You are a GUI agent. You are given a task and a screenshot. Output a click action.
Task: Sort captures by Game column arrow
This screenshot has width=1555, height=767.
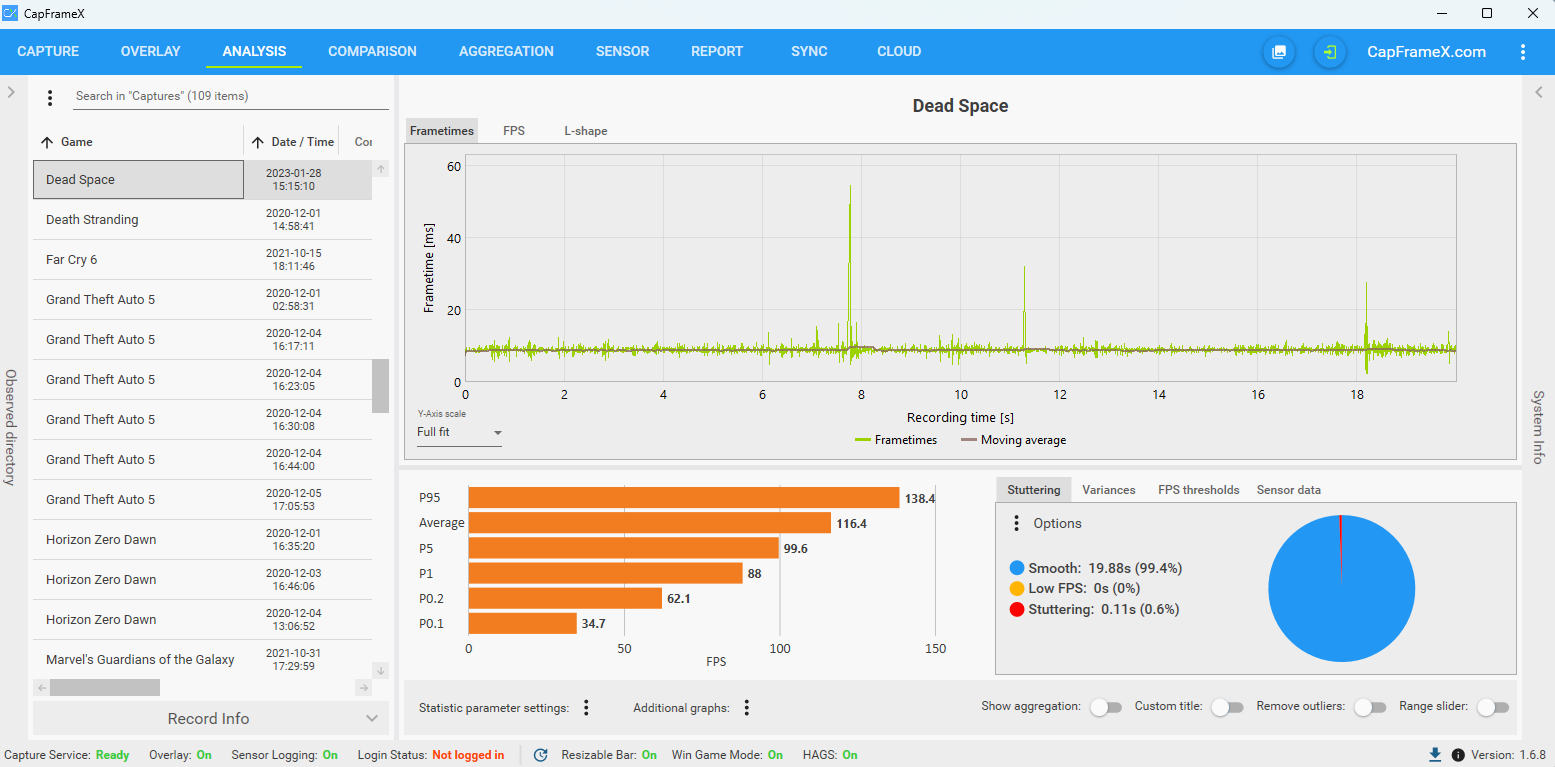pos(47,142)
